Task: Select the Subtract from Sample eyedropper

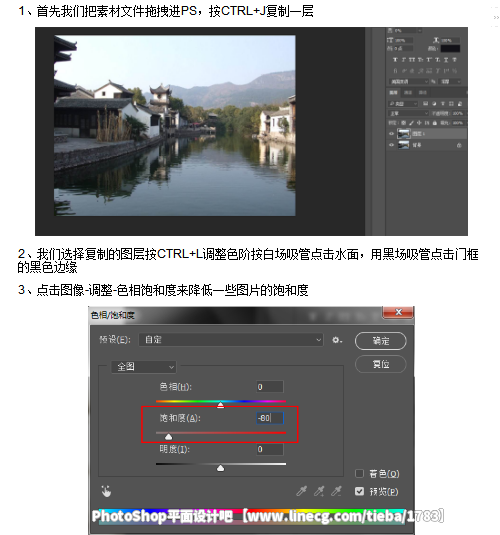Action: click(336, 491)
